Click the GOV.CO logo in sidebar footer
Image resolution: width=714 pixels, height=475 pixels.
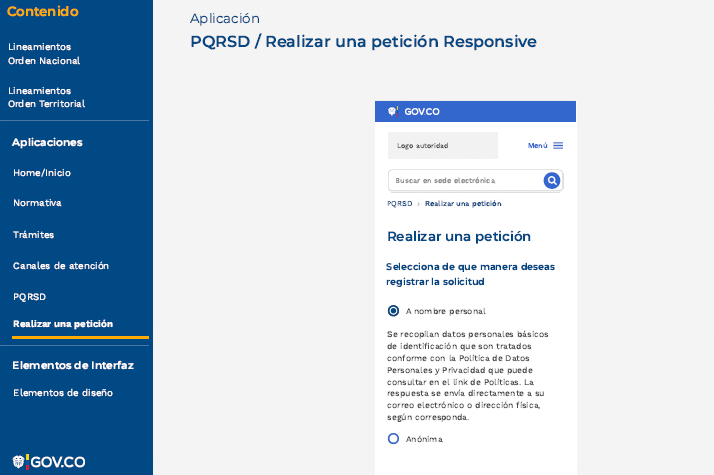tap(48, 461)
